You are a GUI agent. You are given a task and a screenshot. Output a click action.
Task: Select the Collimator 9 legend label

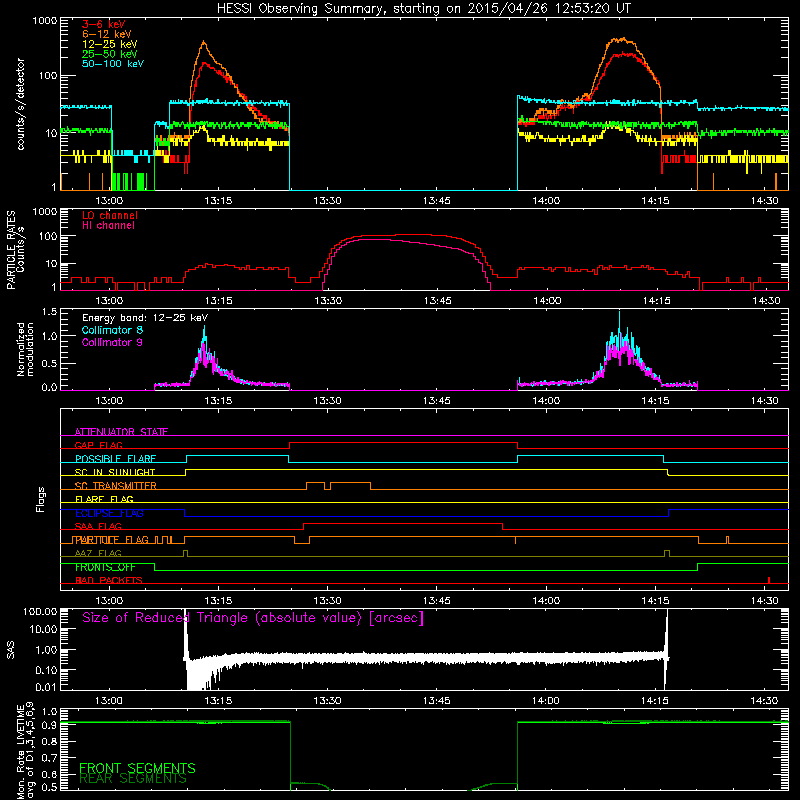[112, 342]
